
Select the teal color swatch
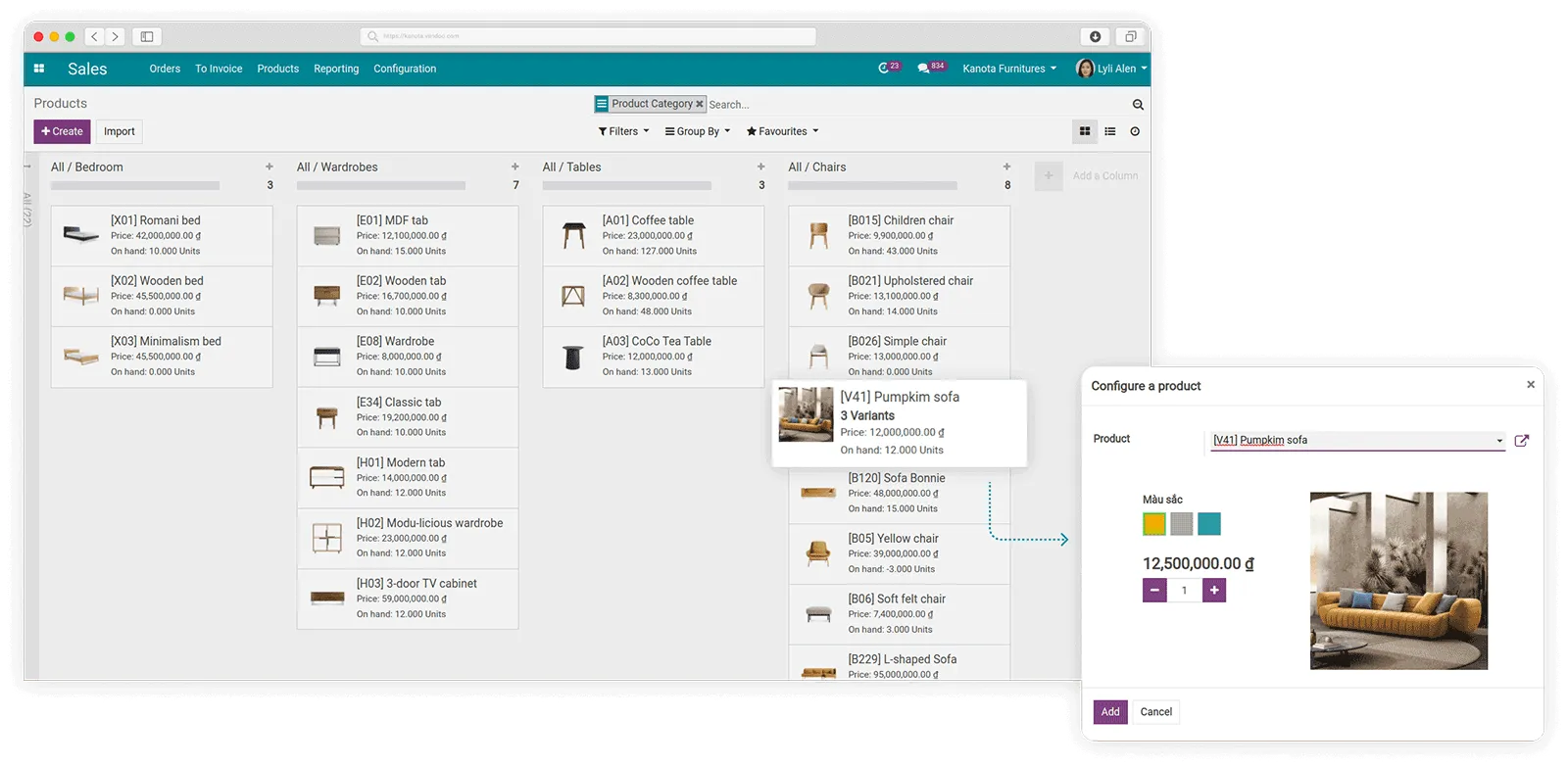coord(1209,524)
